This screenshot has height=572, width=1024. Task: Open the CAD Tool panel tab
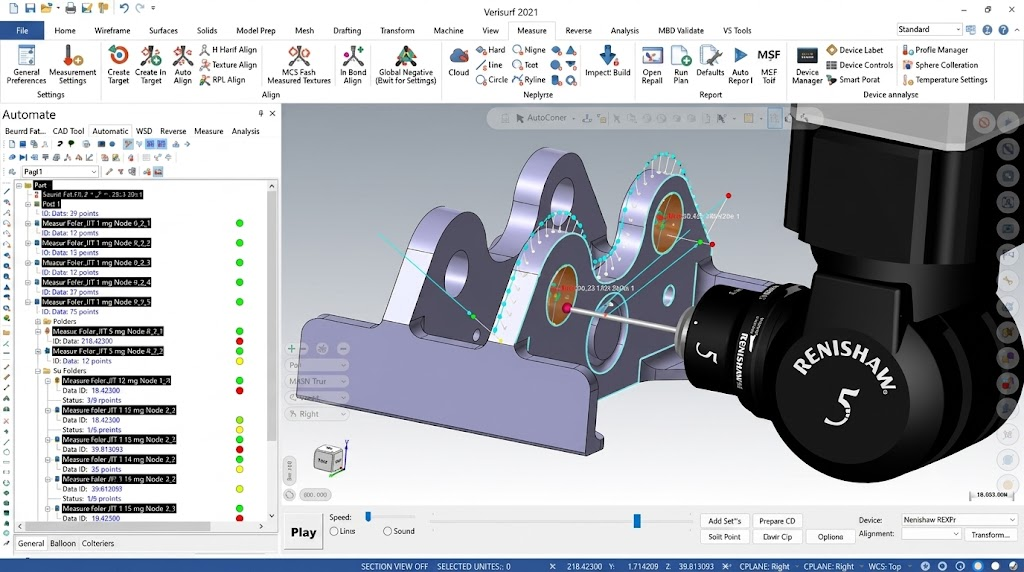pyautogui.click(x=69, y=131)
